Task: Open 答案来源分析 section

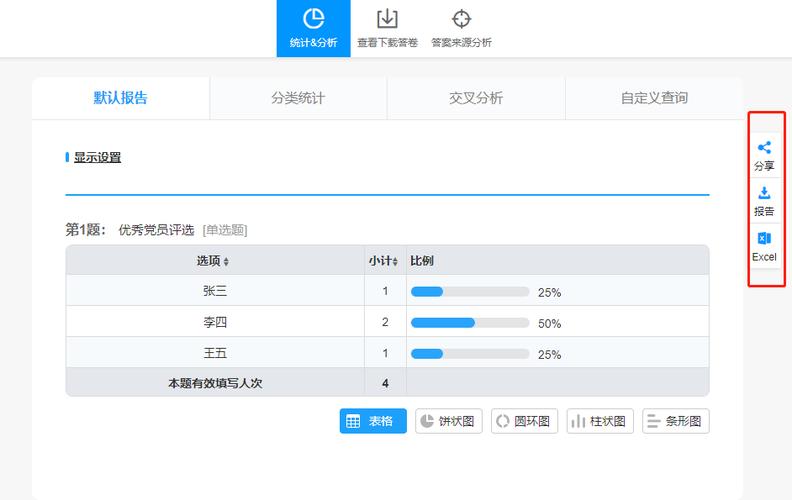Action: (461, 28)
